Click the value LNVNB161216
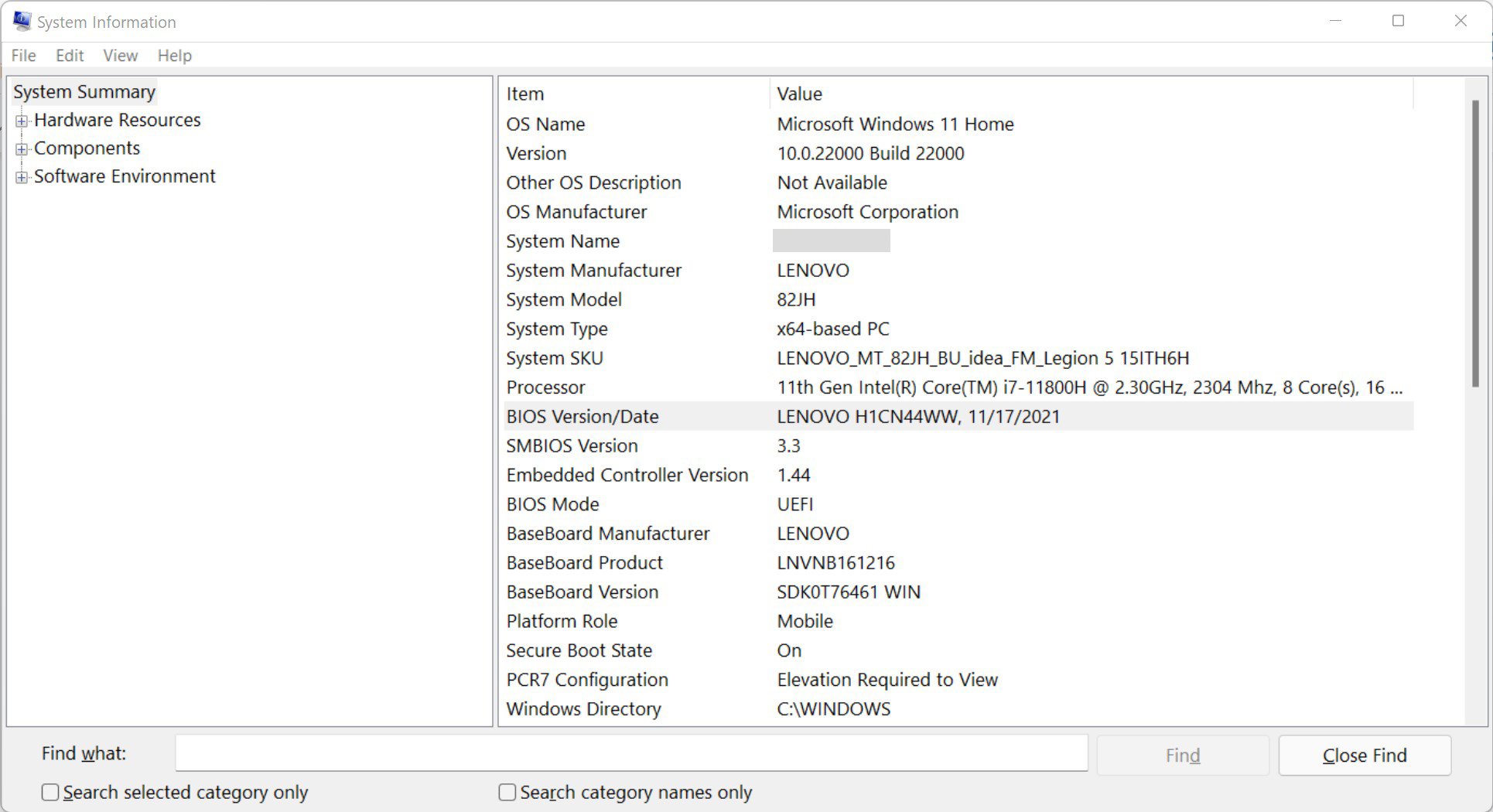Image resolution: width=1493 pixels, height=812 pixels. tap(835, 563)
